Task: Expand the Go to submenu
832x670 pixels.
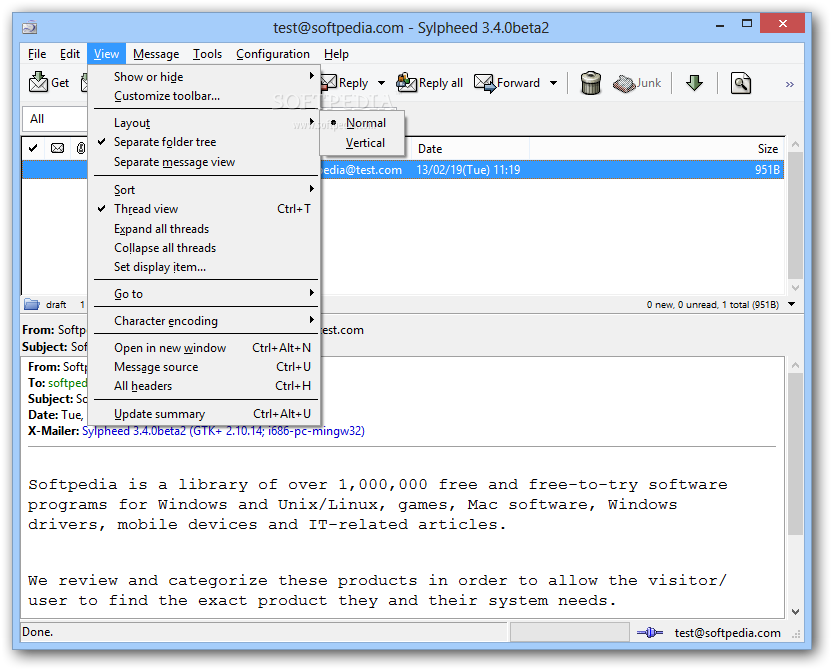Action: (204, 293)
